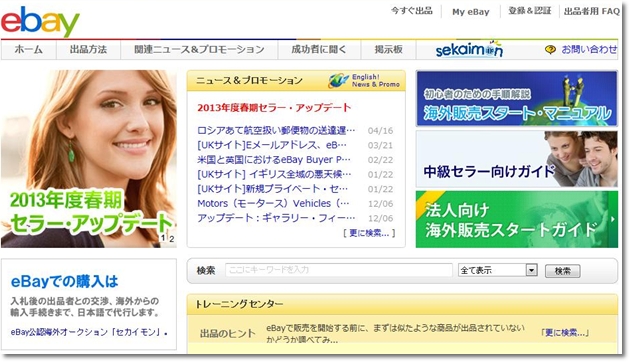Image resolution: width=630 pixels, height=362 pixels.
Task: Open eBay公認海外オークション「セカイモン」 link
Action: pyautogui.click(x=87, y=332)
